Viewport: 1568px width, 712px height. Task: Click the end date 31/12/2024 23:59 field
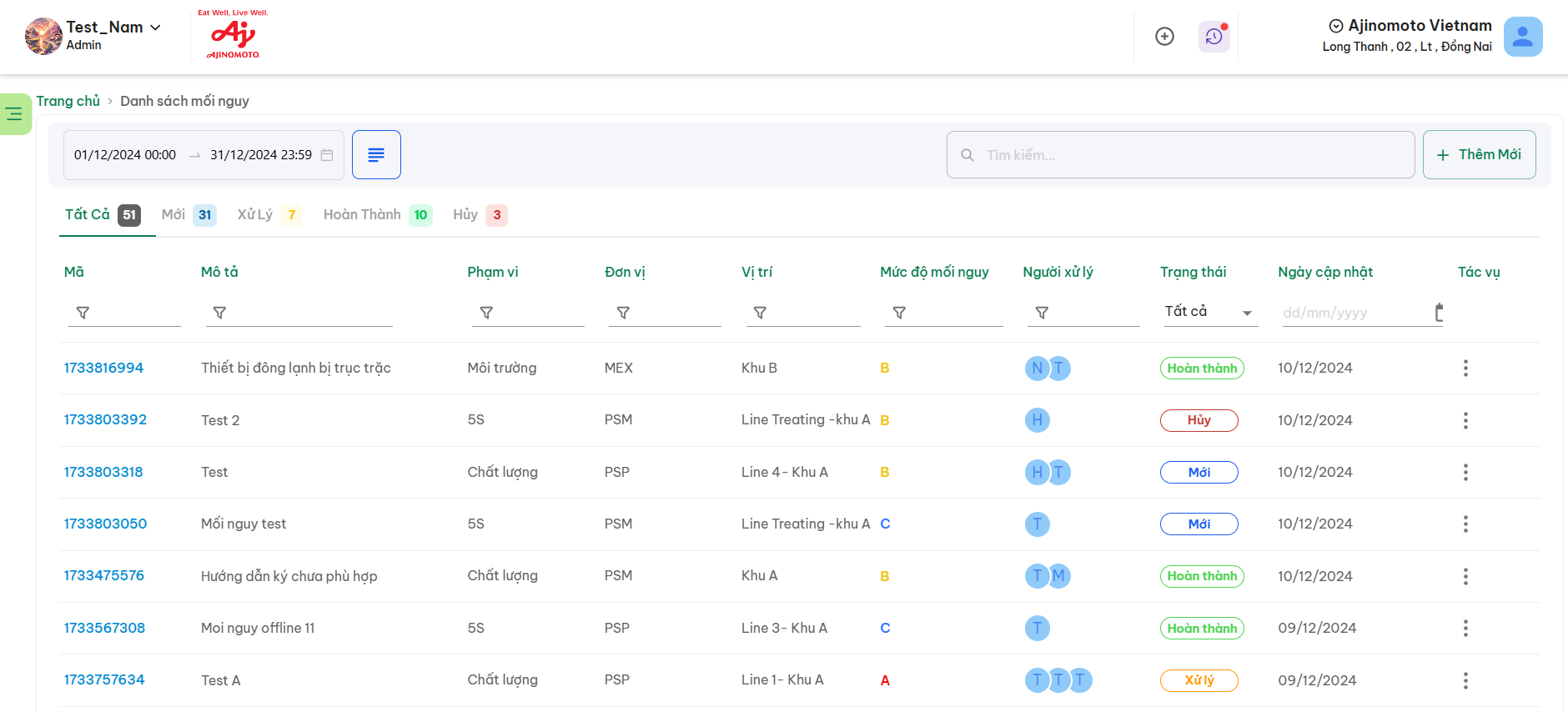click(261, 155)
